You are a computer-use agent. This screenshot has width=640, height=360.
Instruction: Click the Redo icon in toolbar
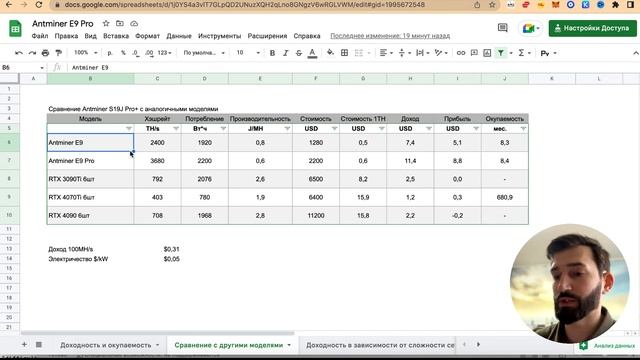(x=32, y=53)
